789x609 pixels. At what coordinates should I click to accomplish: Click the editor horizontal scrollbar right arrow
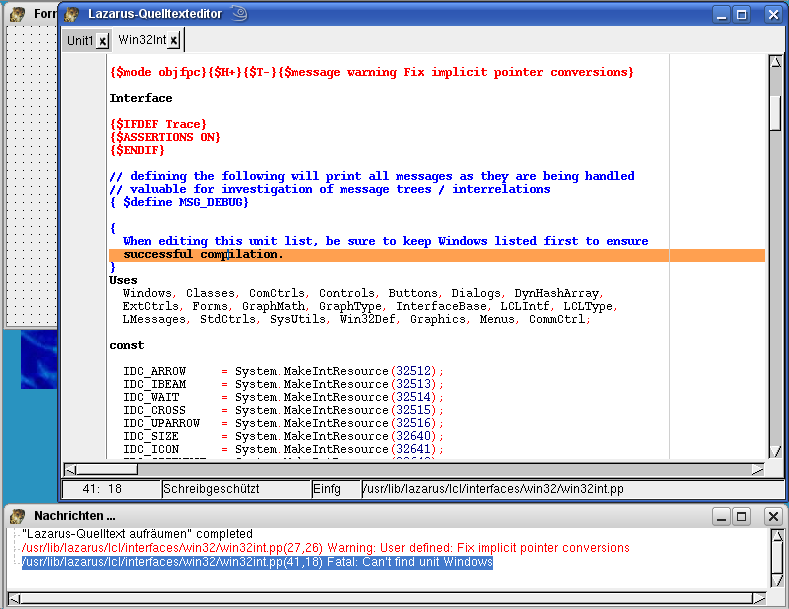pyautogui.click(x=758, y=469)
